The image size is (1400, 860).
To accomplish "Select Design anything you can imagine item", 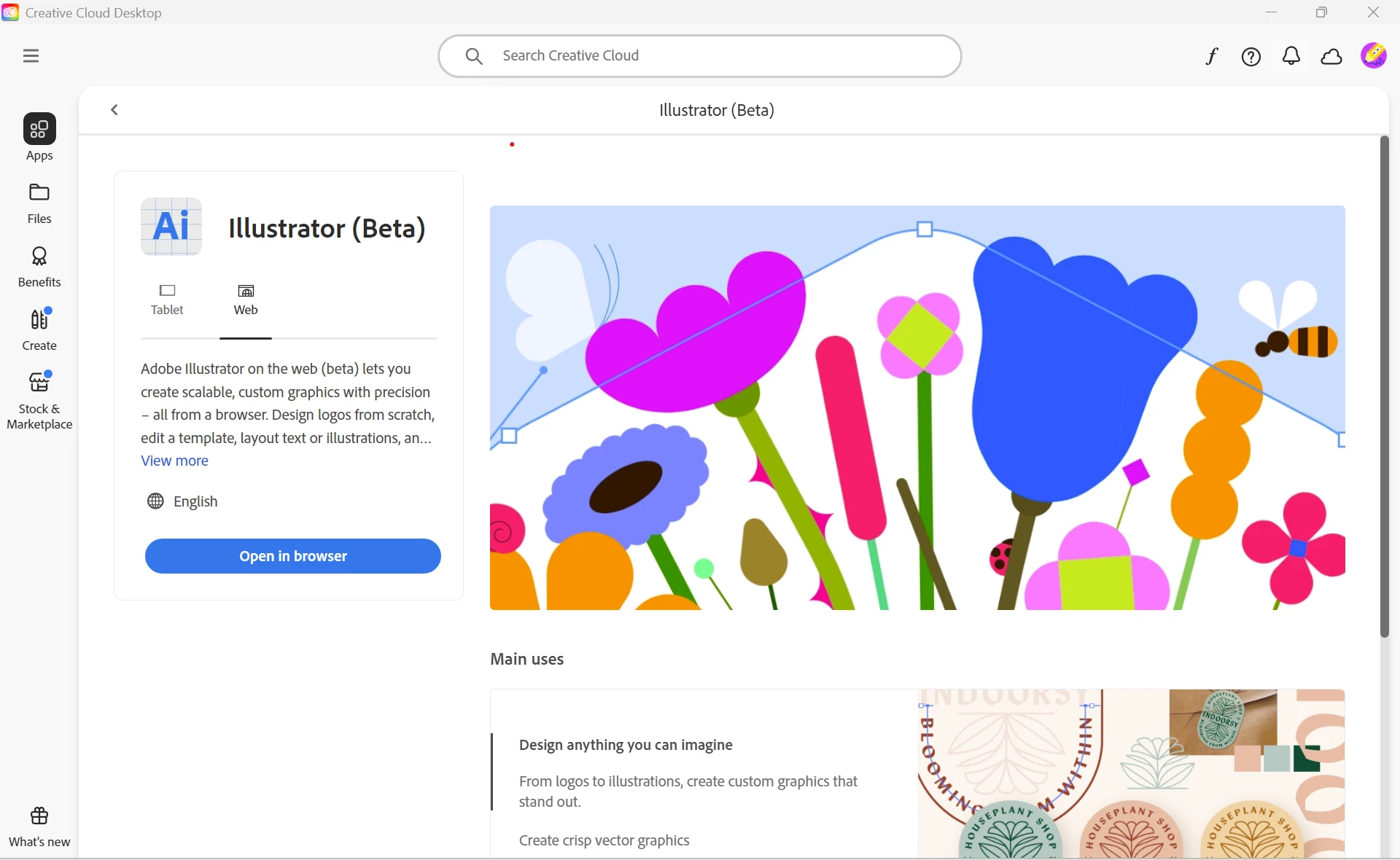I will pyautogui.click(x=626, y=745).
